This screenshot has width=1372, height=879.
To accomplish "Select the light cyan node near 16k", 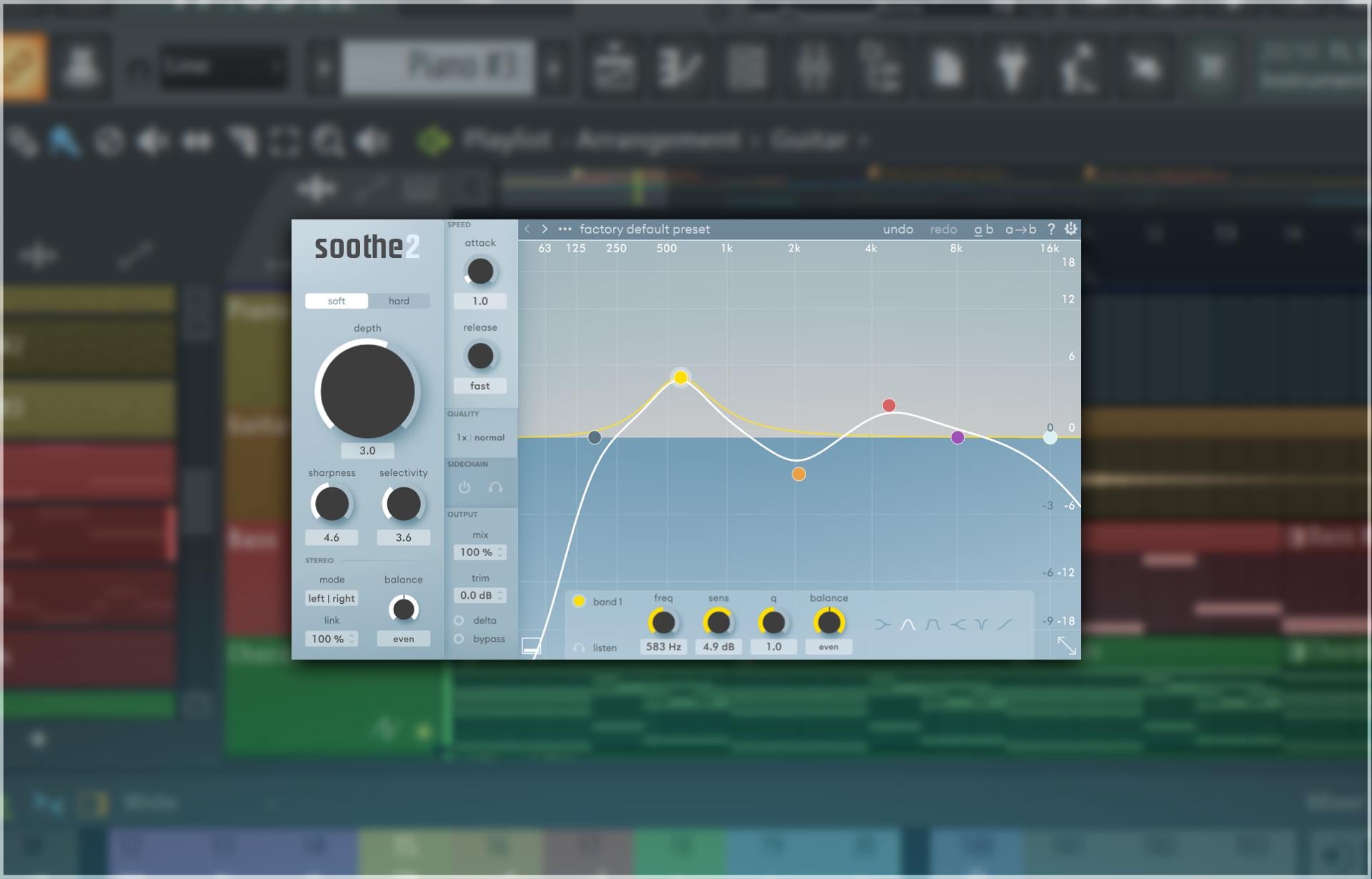I will coord(1050,437).
